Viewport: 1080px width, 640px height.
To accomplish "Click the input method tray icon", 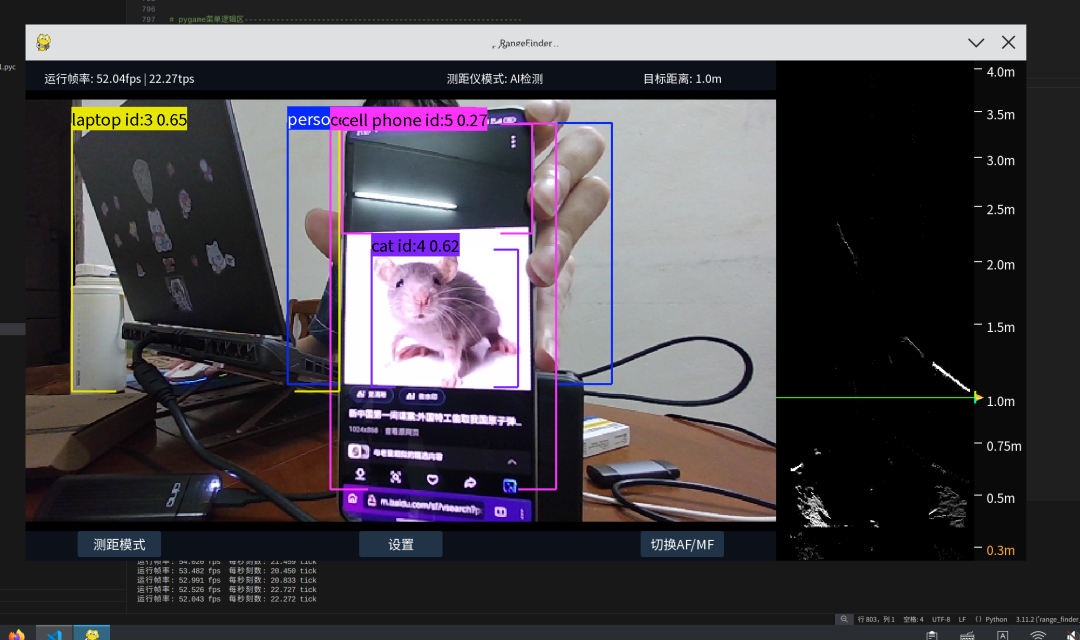I will pyautogui.click(x=1003, y=634).
